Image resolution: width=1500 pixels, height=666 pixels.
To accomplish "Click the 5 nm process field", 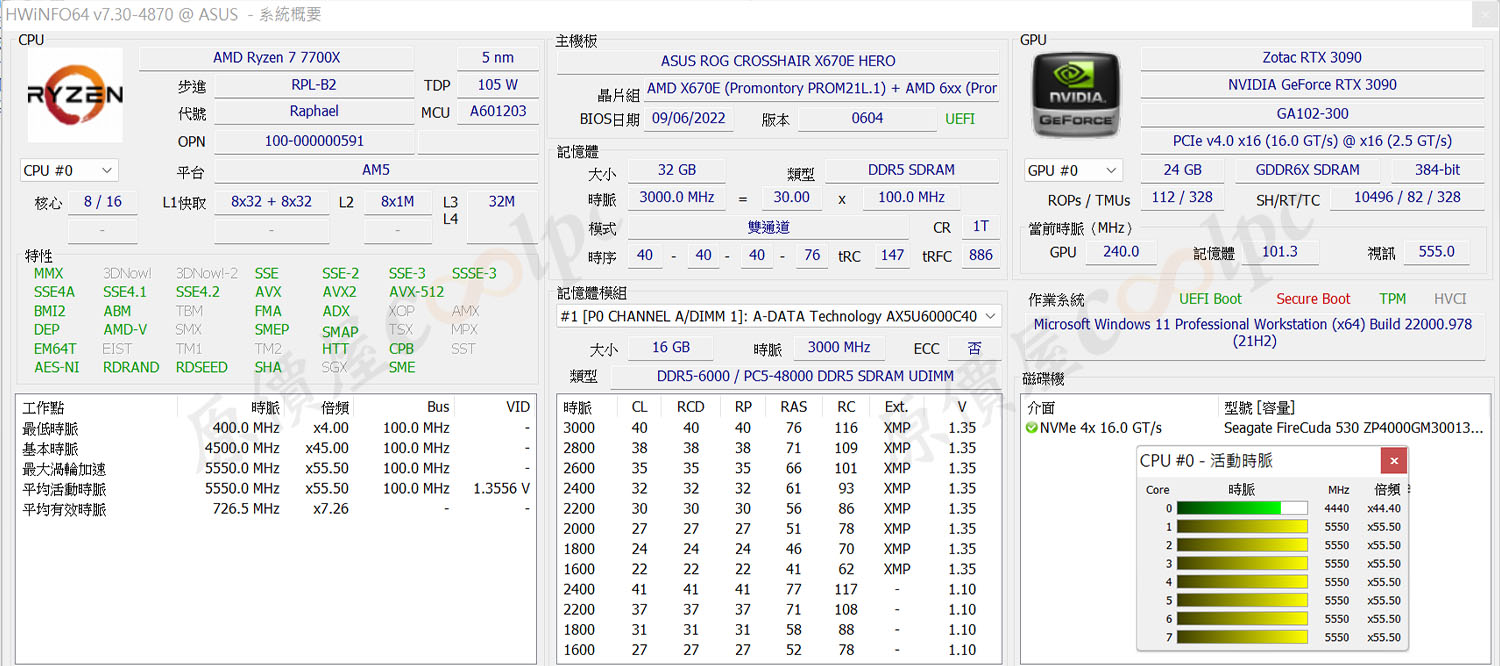I will 497,58.
